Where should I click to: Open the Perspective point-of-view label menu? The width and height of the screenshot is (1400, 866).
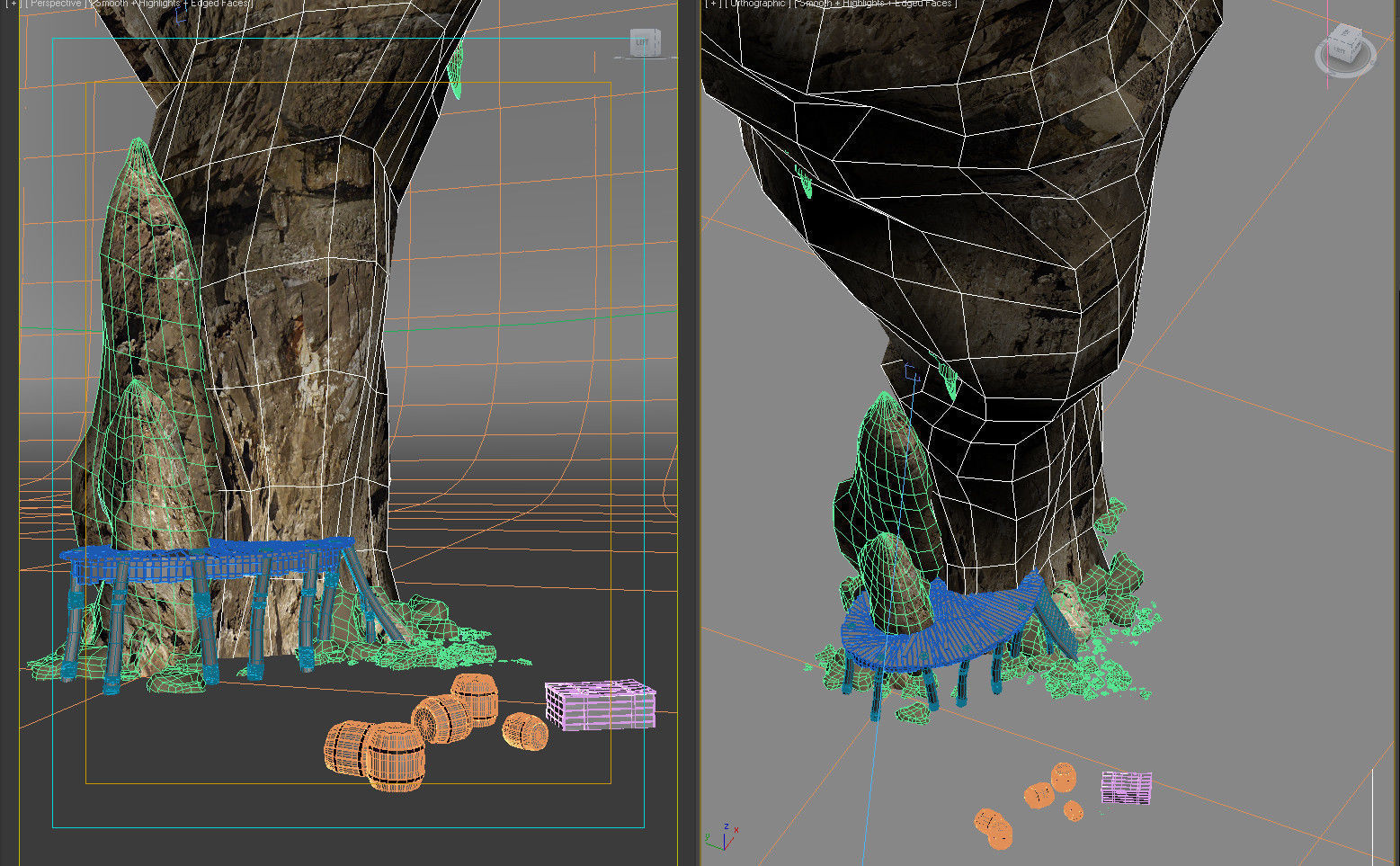point(55,4)
